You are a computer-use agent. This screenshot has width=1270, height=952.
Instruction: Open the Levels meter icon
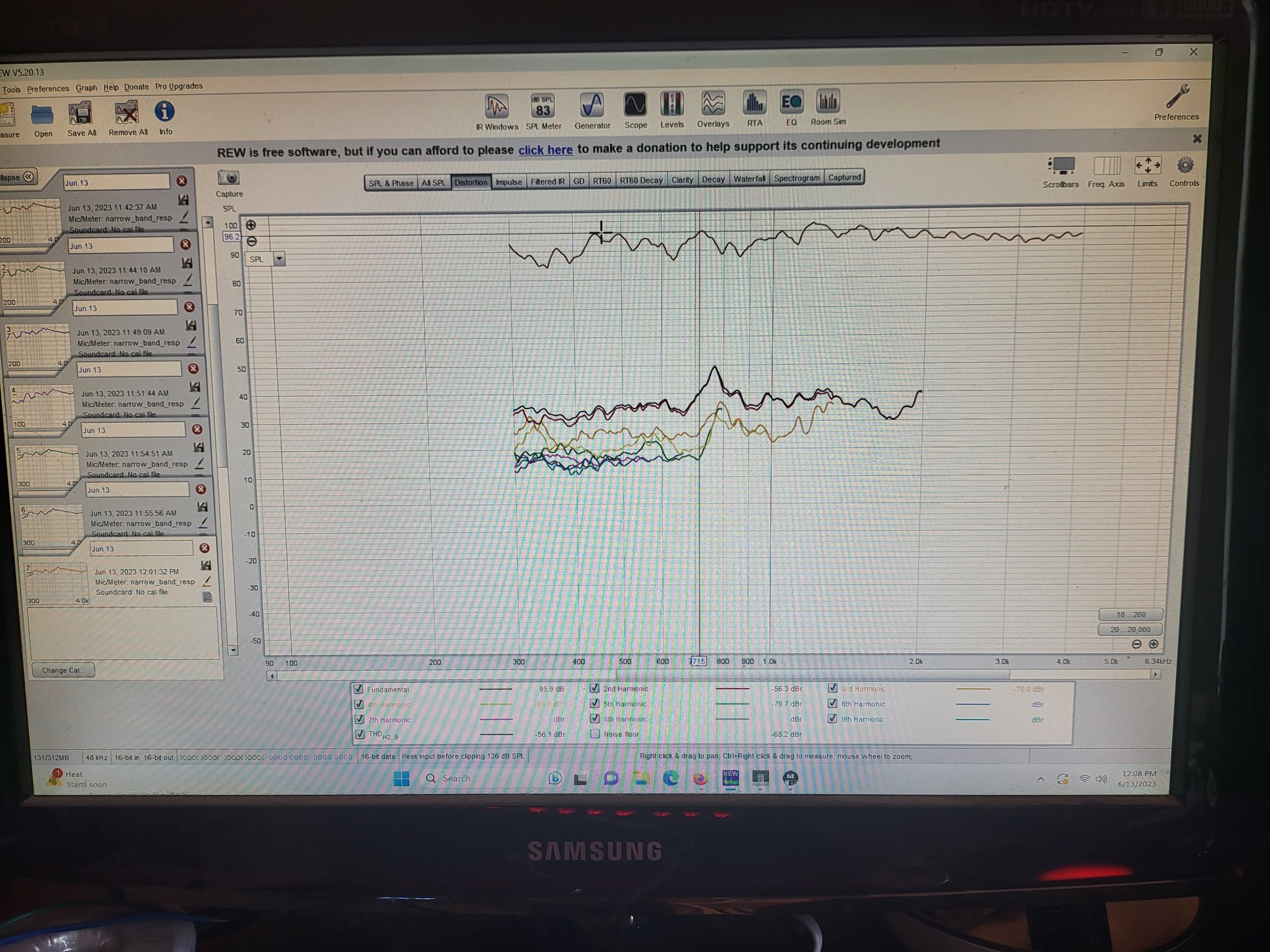pos(672,104)
